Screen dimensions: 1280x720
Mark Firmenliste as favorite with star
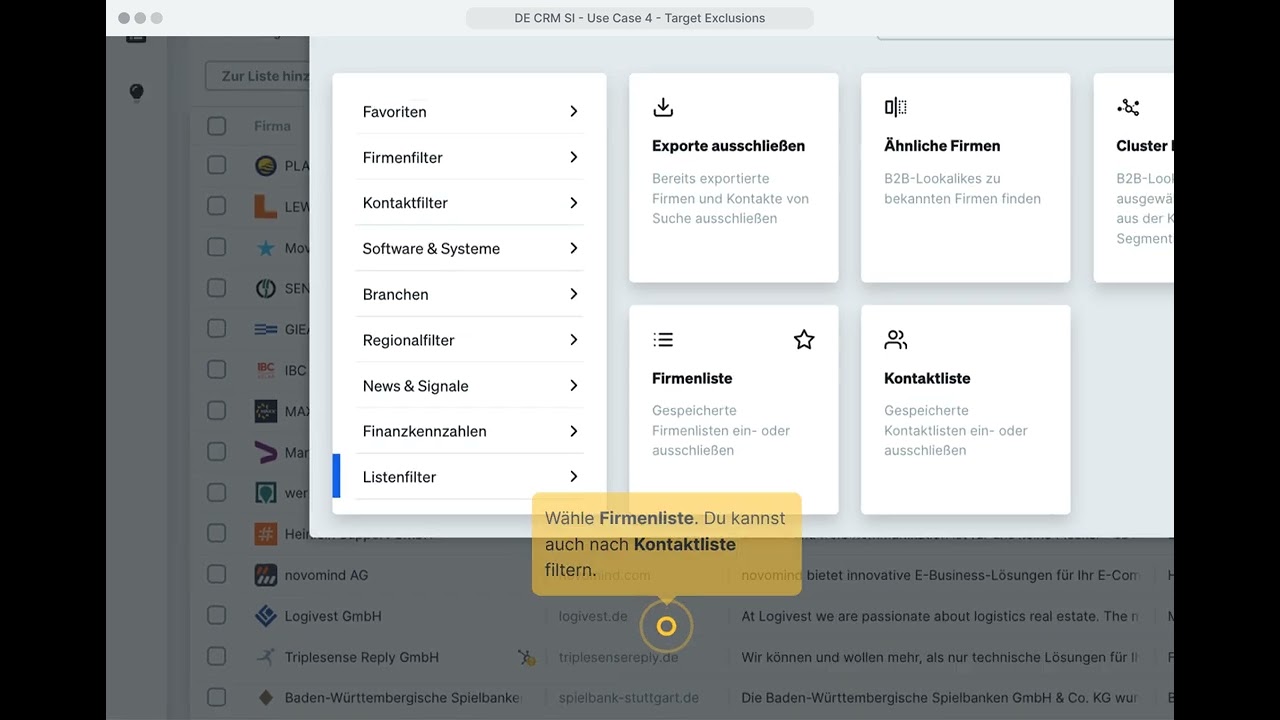tap(804, 340)
